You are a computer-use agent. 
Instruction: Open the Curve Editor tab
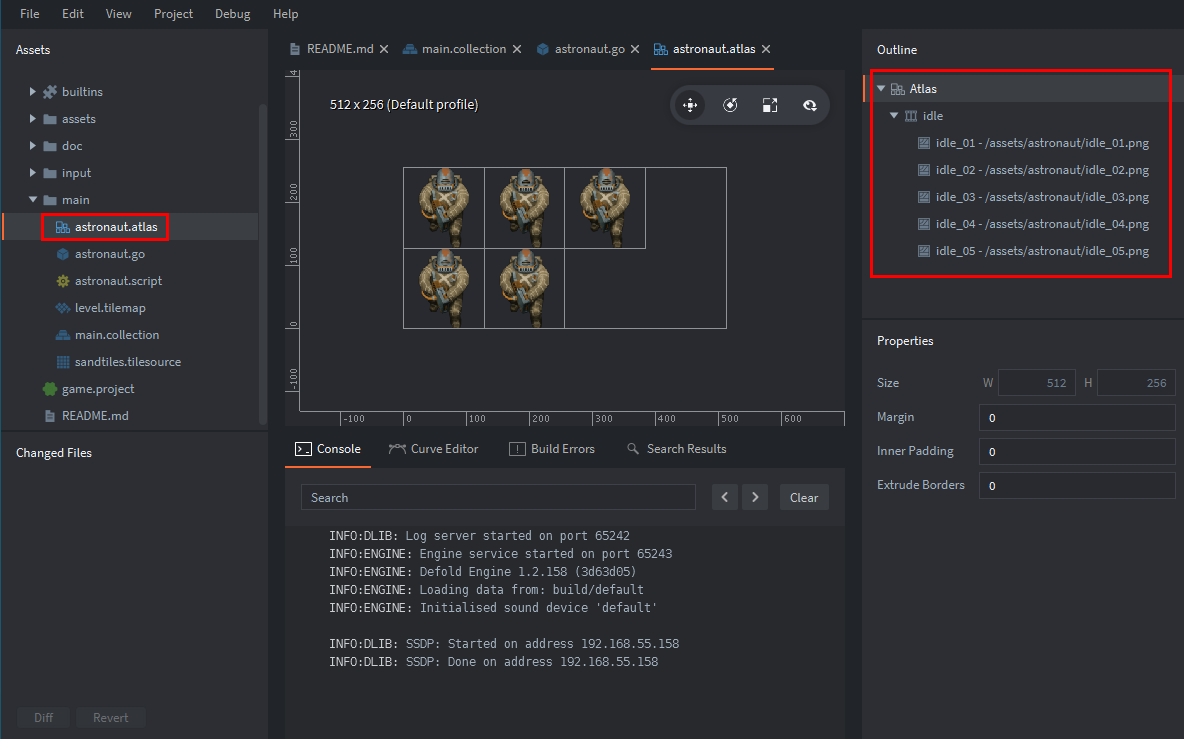point(433,449)
